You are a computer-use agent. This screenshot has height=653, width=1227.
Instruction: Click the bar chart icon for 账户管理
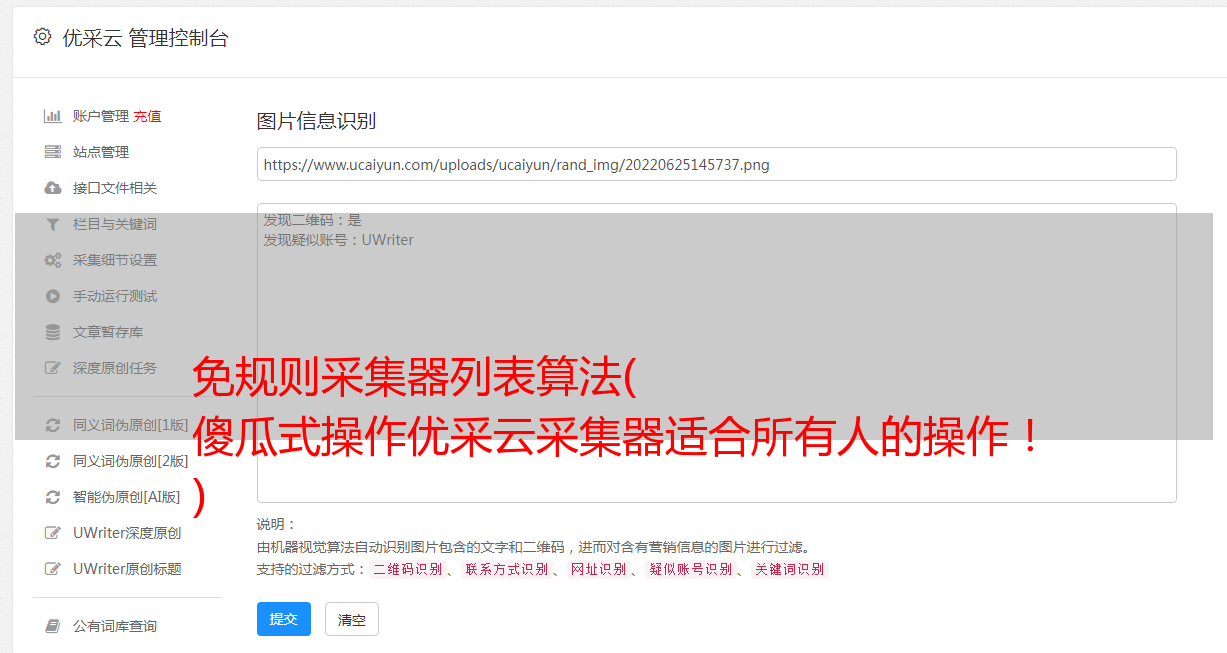coord(53,116)
